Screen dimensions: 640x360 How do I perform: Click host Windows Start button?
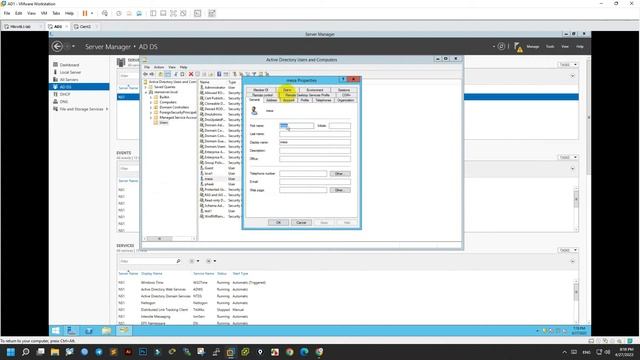(x=11, y=352)
